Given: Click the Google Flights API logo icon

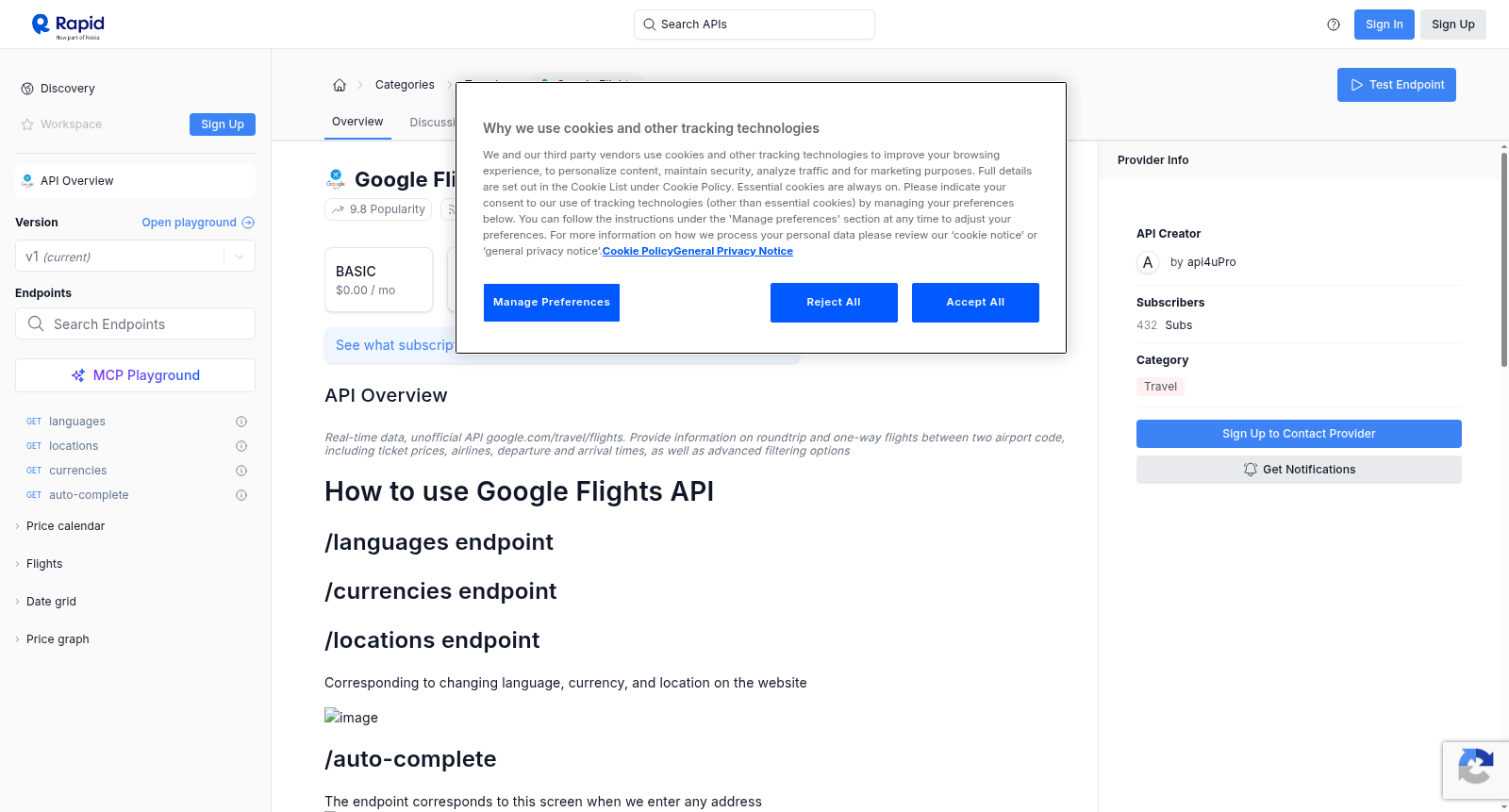Looking at the screenshot, I should pos(336,179).
